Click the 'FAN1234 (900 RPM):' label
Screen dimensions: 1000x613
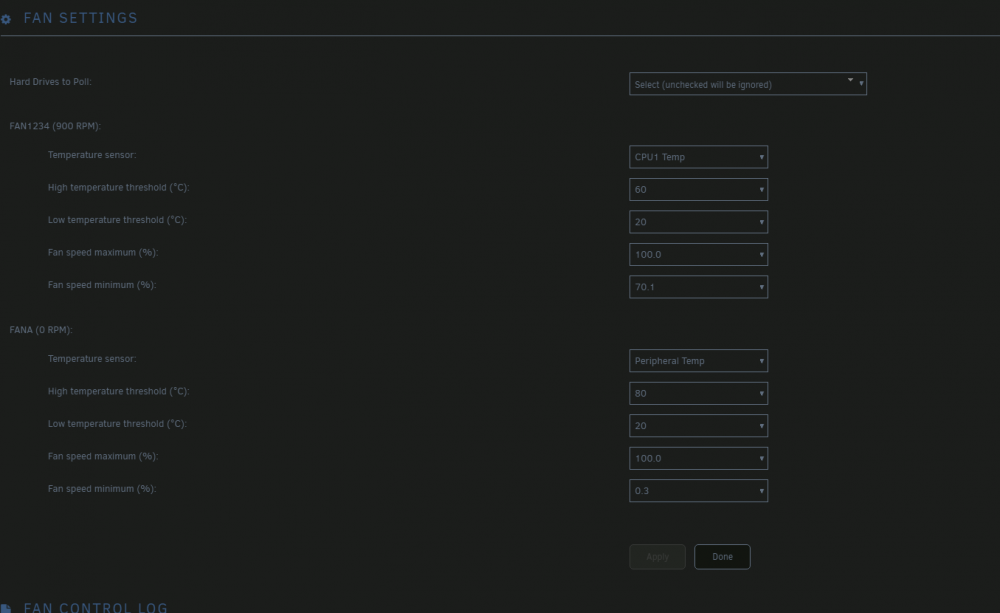pos(55,126)
